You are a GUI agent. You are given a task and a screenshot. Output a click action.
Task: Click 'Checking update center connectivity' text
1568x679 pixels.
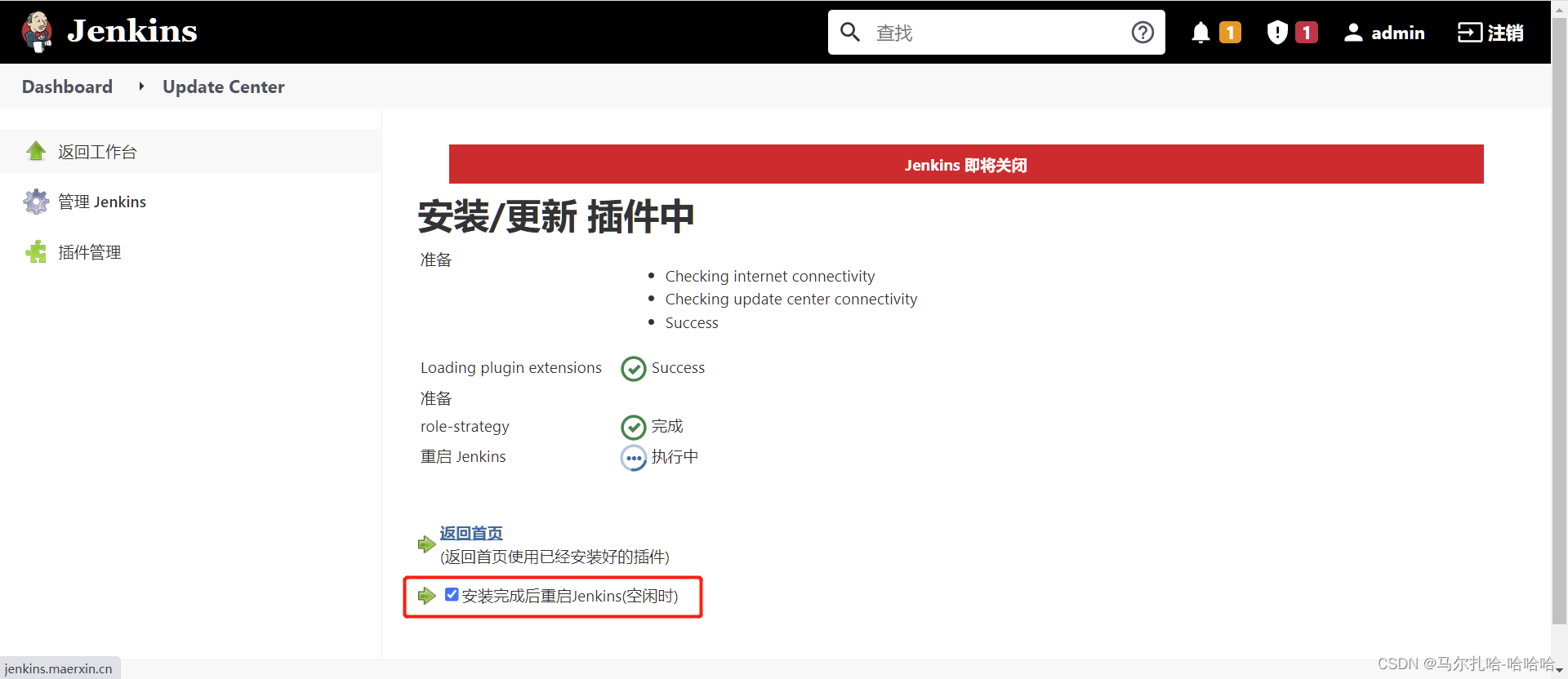(791, 299)
